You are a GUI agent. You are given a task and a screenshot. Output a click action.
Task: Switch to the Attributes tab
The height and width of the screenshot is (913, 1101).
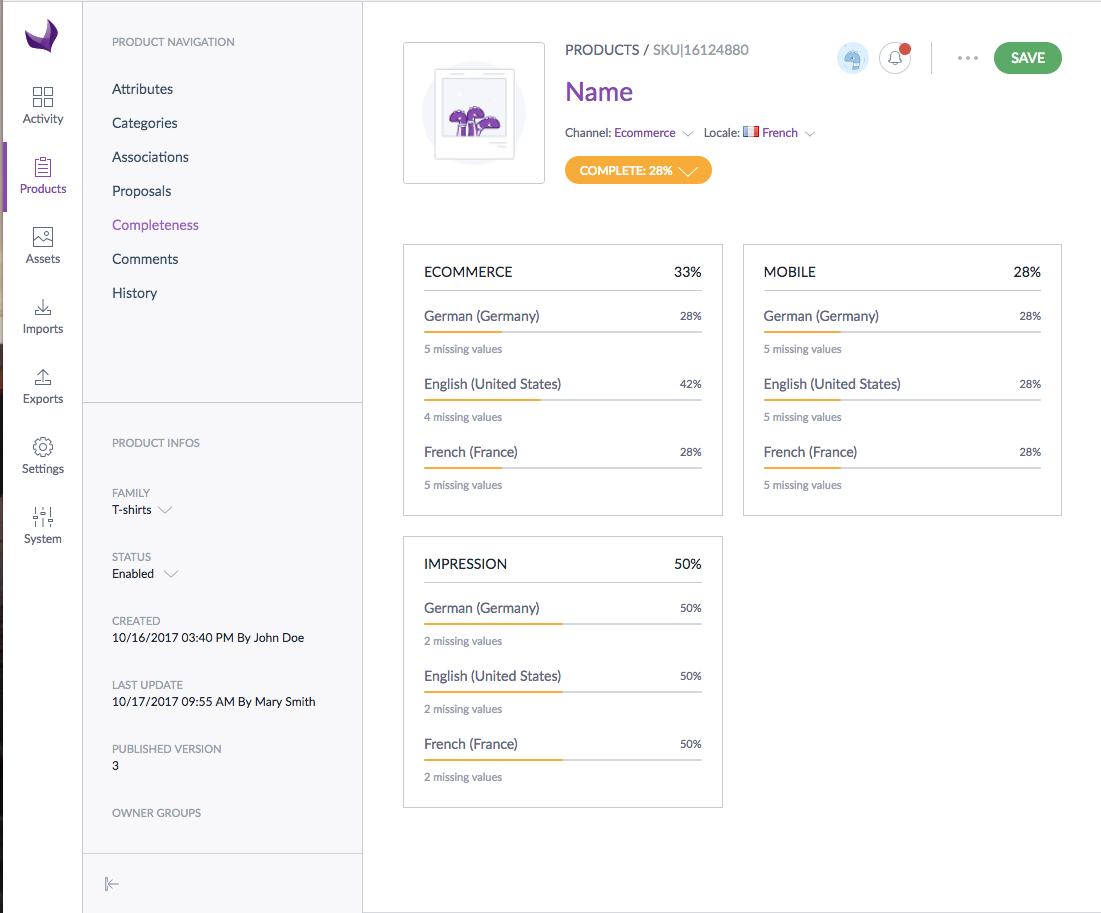coord(142,88)
